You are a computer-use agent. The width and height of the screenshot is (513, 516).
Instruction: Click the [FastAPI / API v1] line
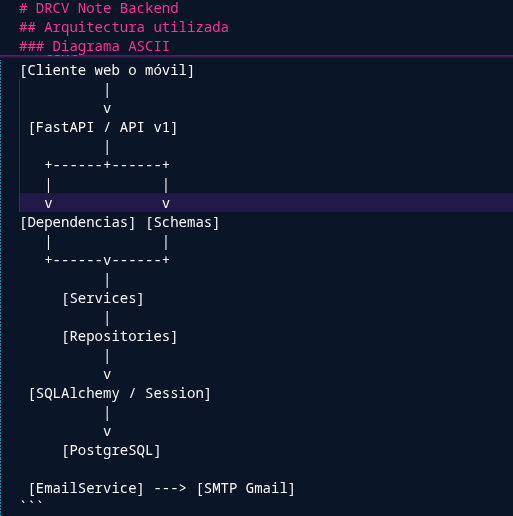pos(103,127)
